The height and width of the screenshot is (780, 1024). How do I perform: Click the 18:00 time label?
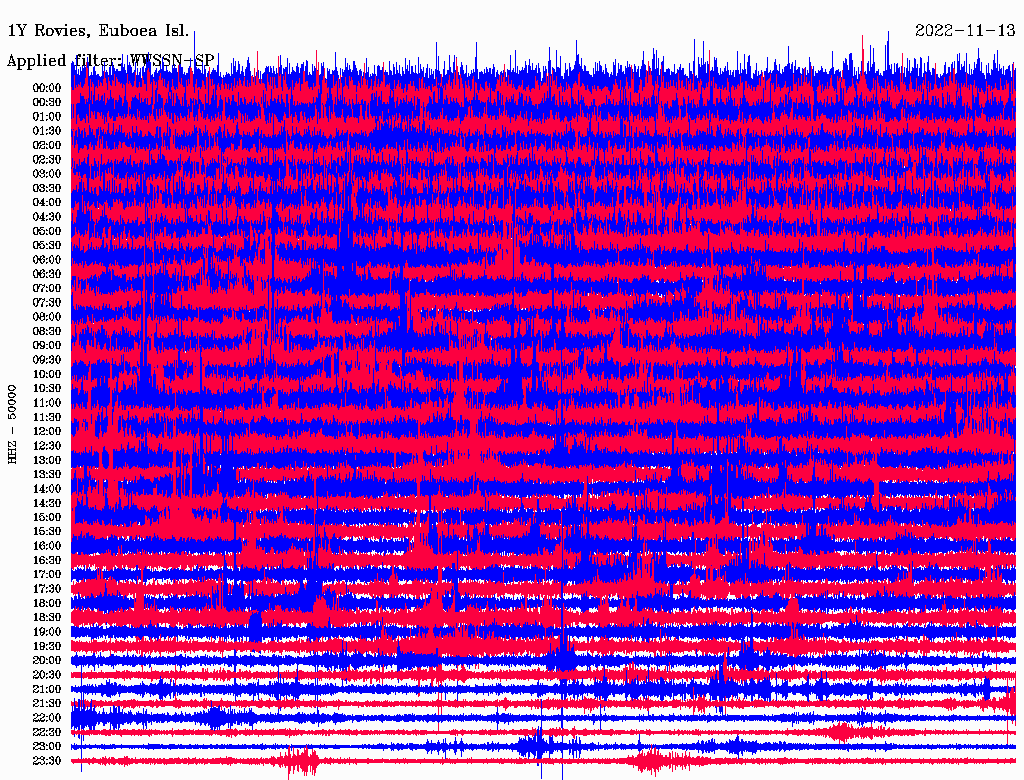point(47,603)
